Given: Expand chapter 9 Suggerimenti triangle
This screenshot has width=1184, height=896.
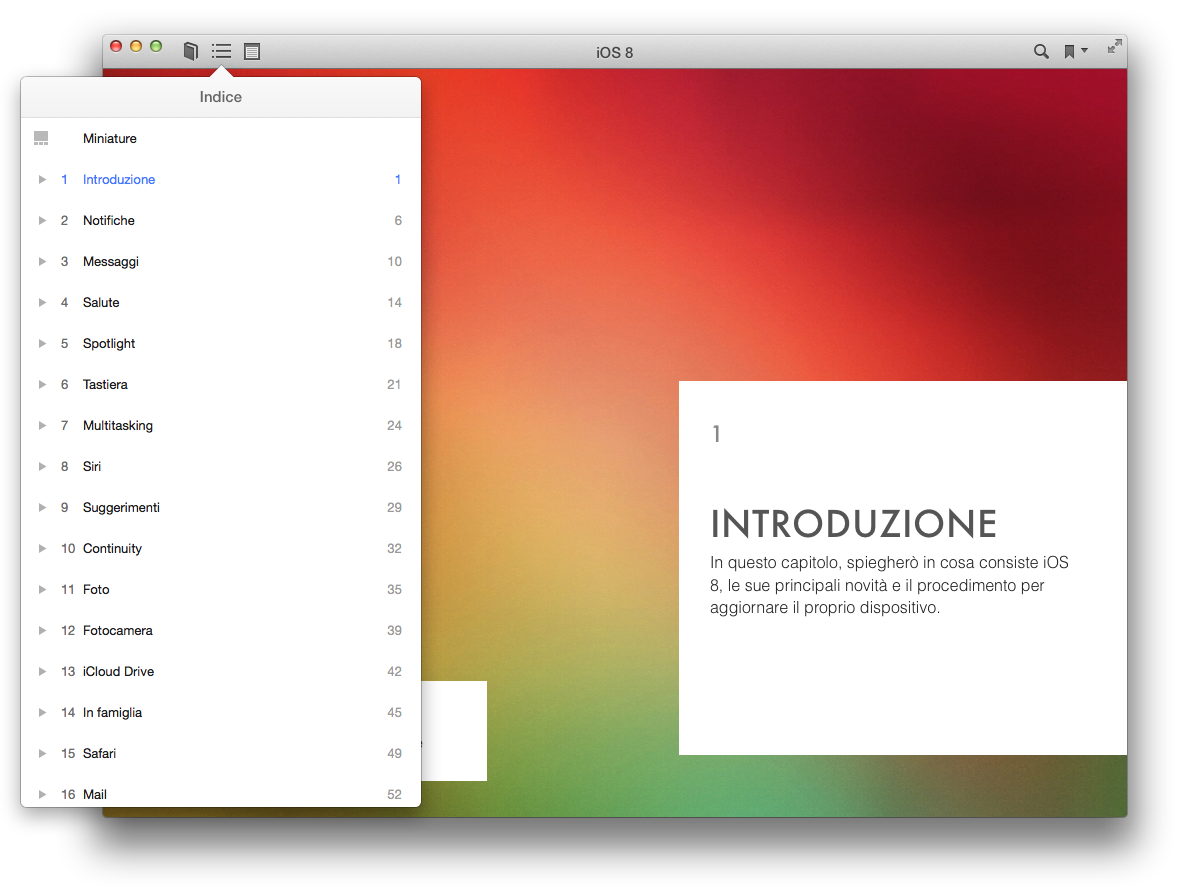Looking at the screenshot, I should pyautogui.click(x=42, y=507).
